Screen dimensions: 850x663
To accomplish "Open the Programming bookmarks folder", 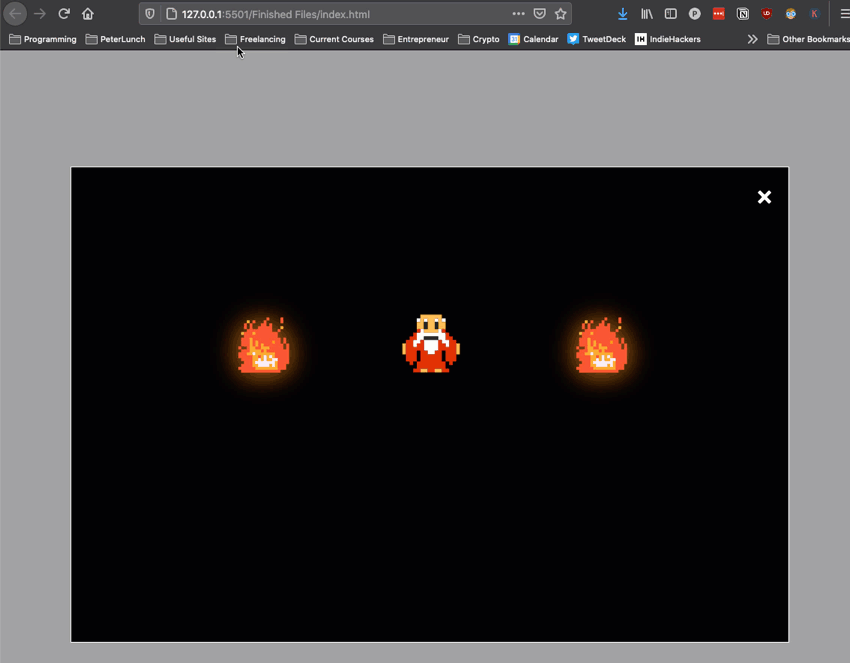I will 43,39.
